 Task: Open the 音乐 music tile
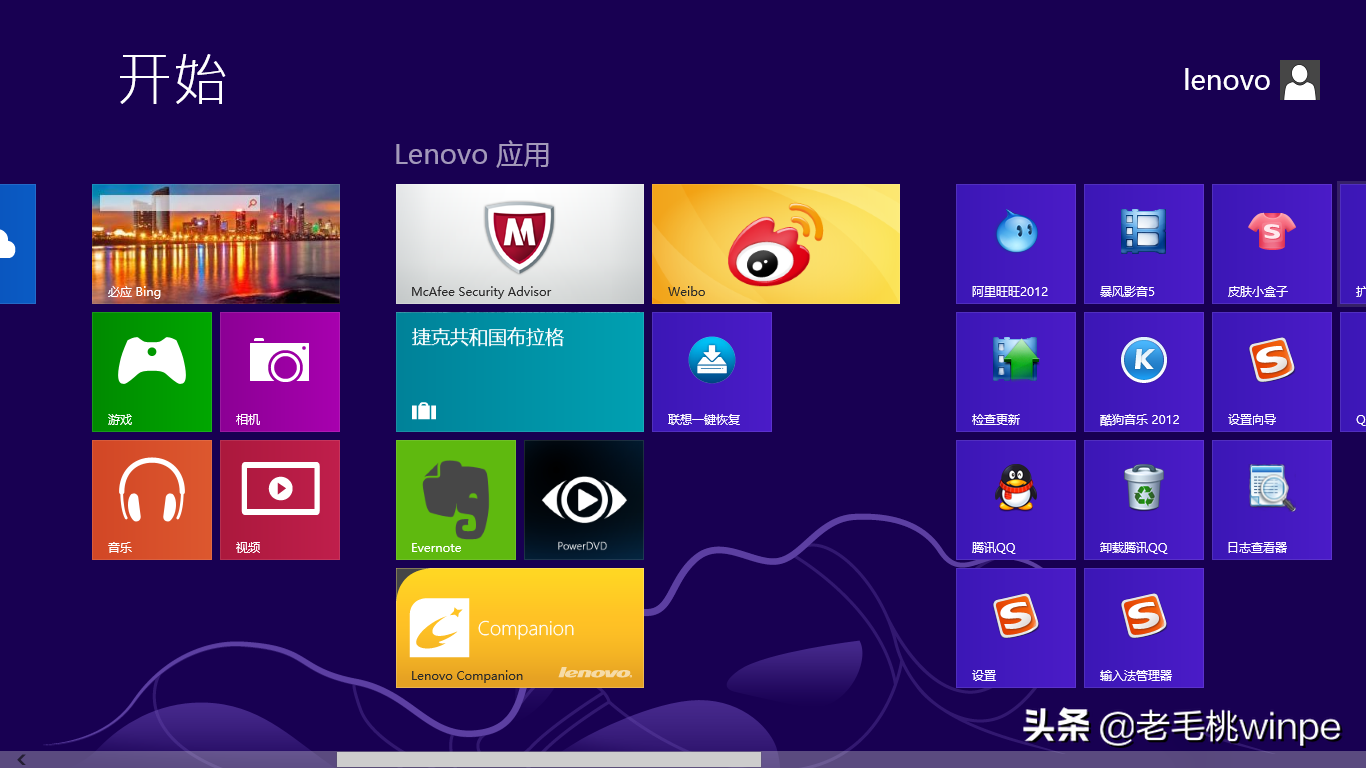[x=152, y=500]
